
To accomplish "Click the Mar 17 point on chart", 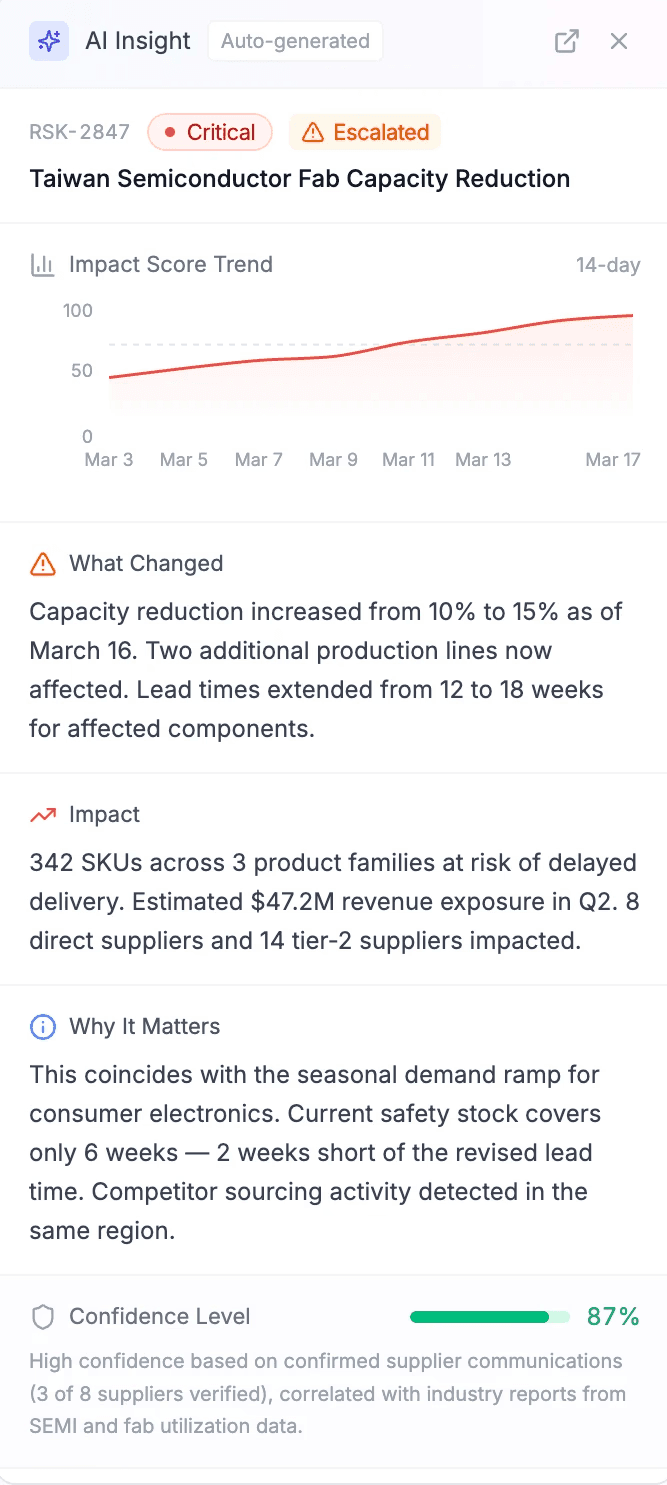I will click(x=632, y=316).
